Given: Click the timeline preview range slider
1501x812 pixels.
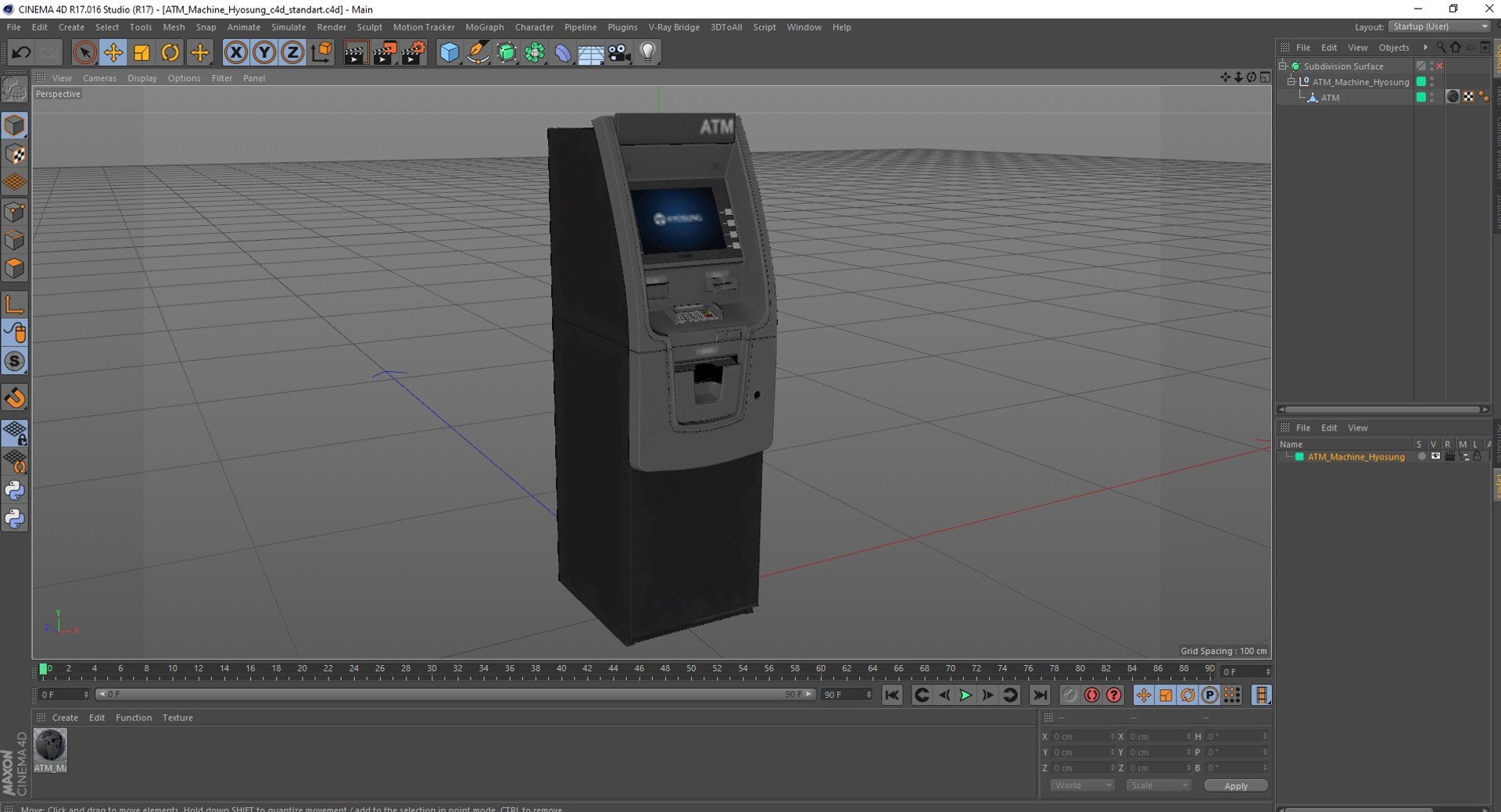Looking at the screenshot, I should point(455,694).
